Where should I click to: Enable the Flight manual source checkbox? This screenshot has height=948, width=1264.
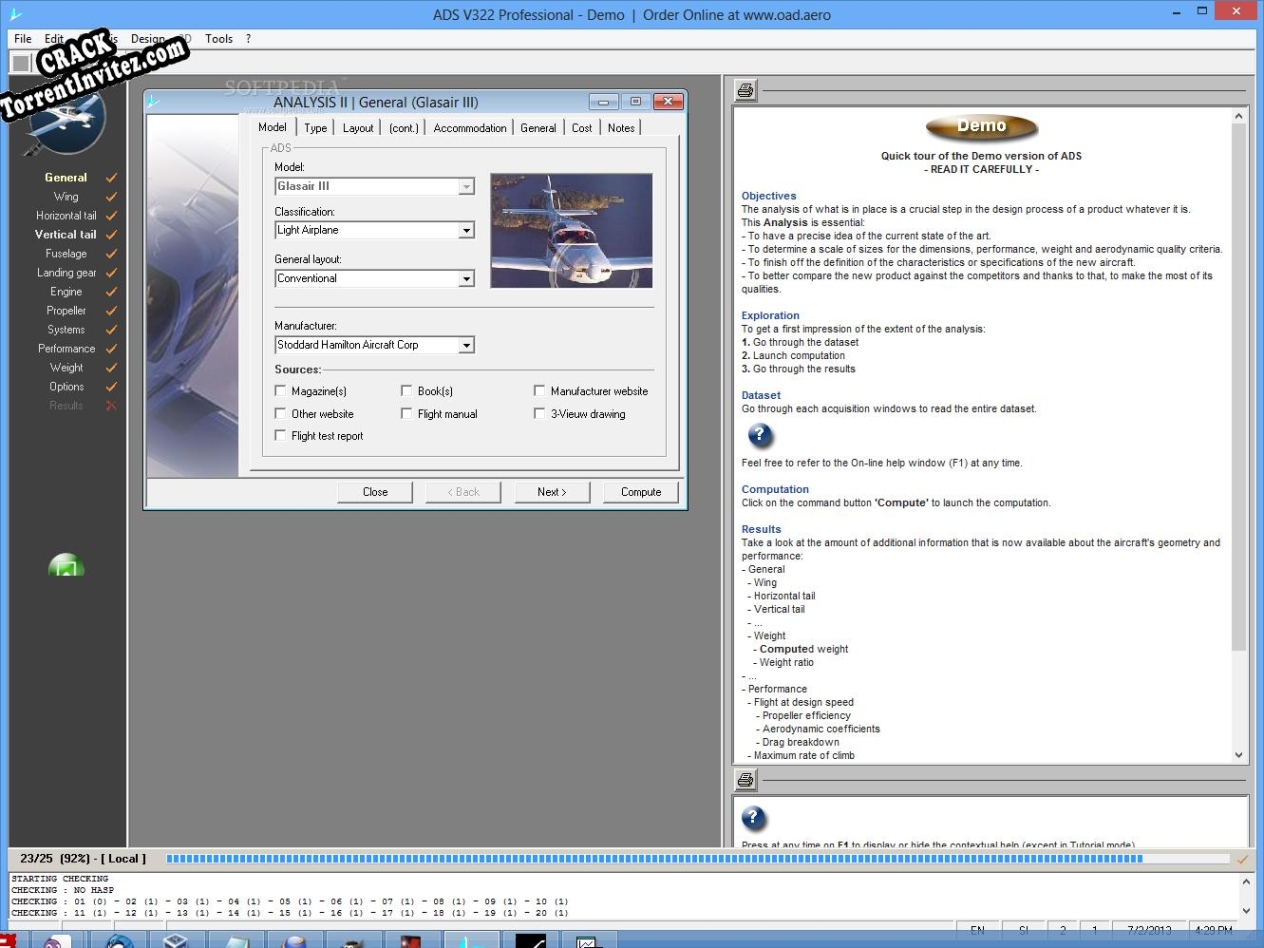click(407, 413)
